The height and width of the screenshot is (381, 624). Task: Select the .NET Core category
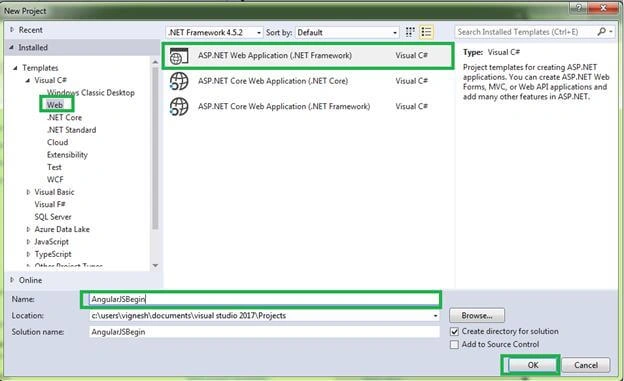coord(64,117)
